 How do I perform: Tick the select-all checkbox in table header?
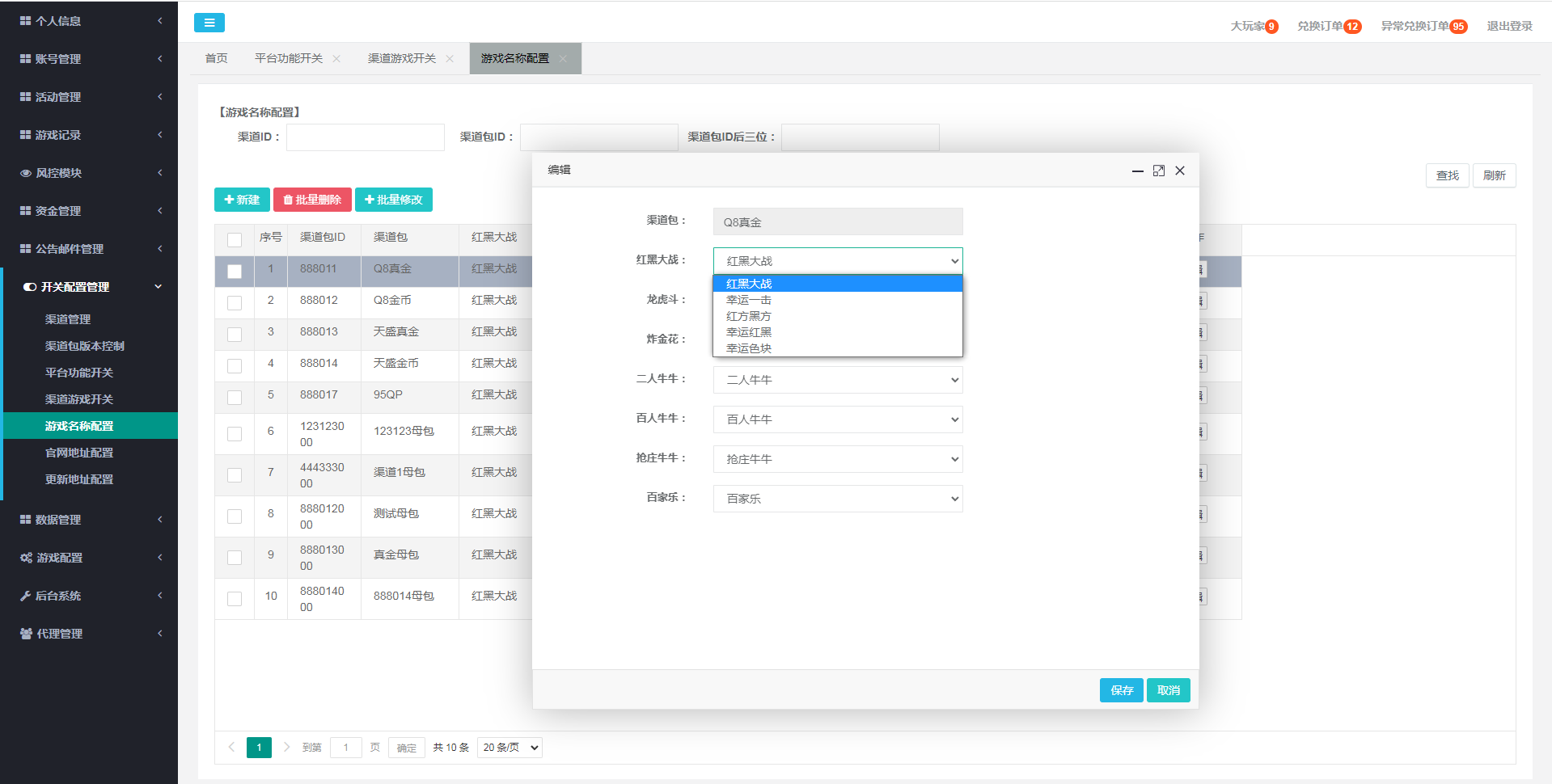235,239
